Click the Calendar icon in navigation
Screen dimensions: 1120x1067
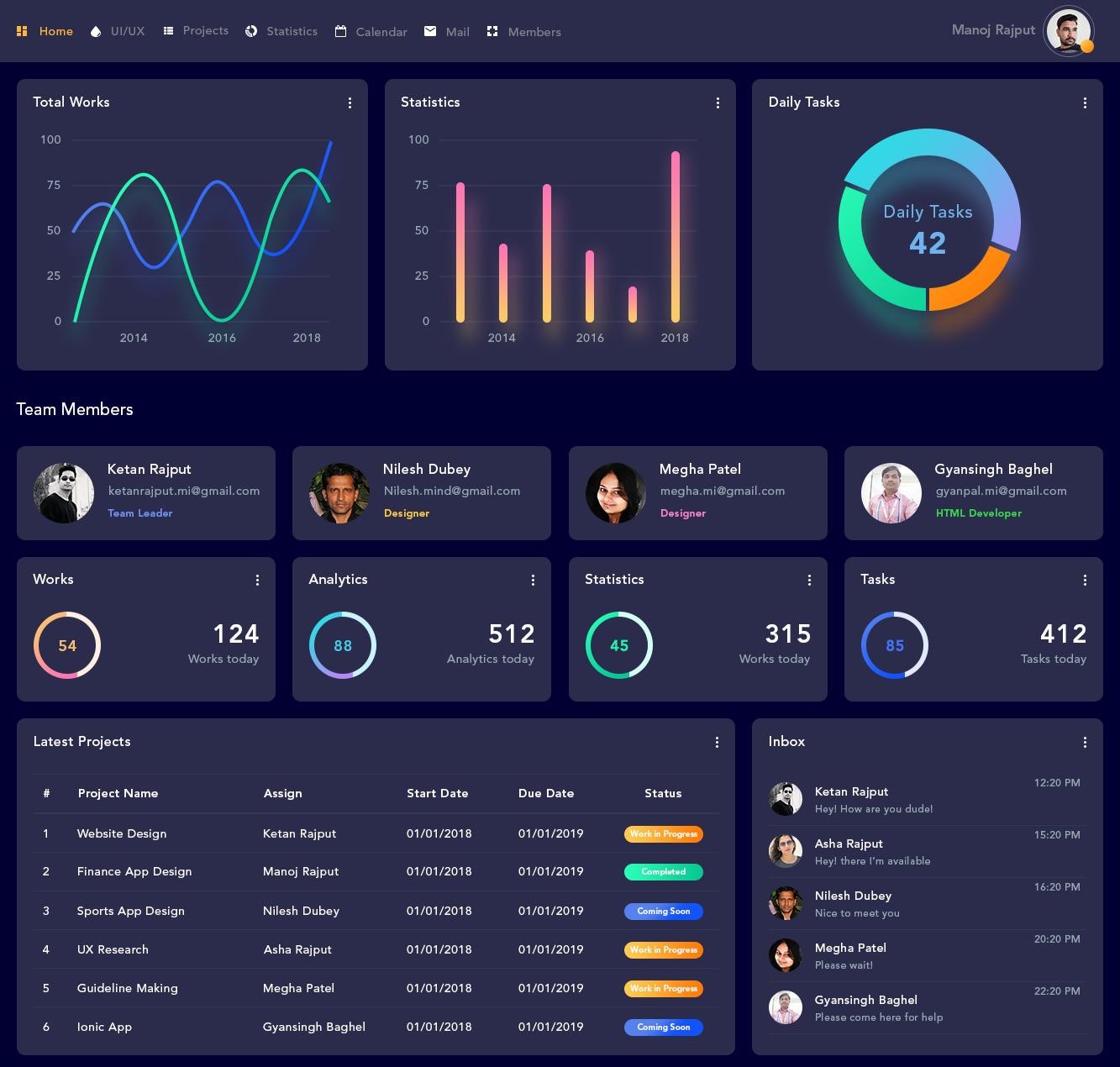[x=340, y=31]
